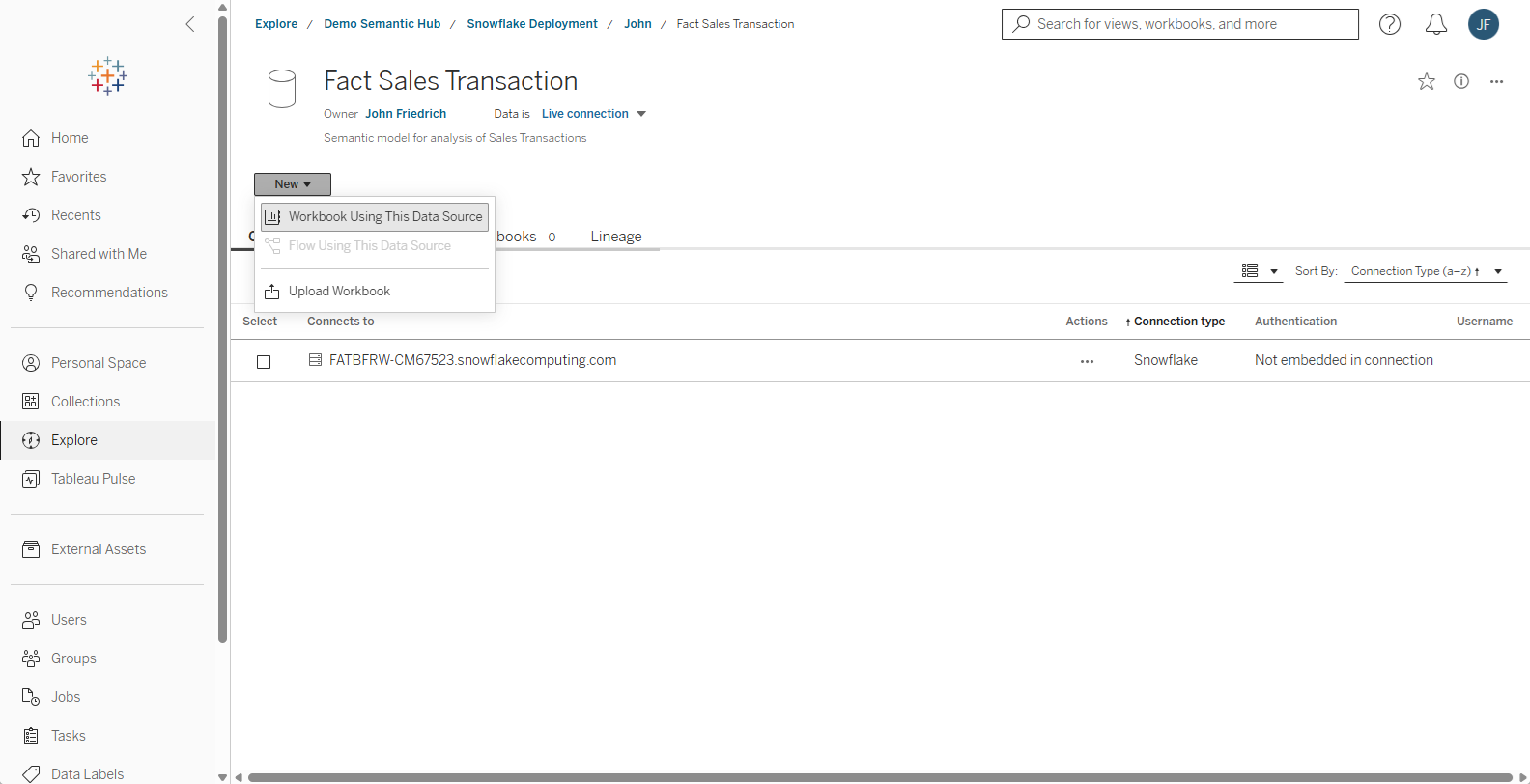Click the semantic model description text
This screenshot has height=784, width=1530.
pyautogui.click(x=455, y=138)
